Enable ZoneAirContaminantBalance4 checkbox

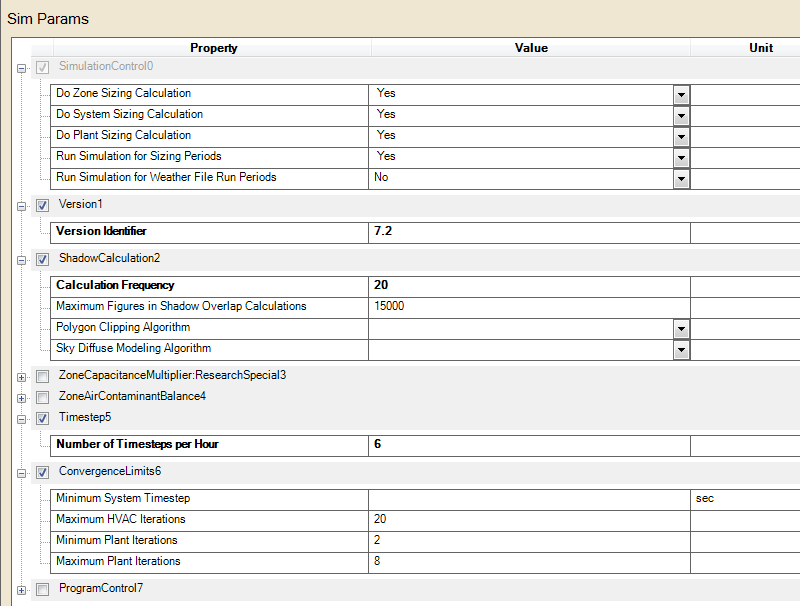click(x=42, y=397)
